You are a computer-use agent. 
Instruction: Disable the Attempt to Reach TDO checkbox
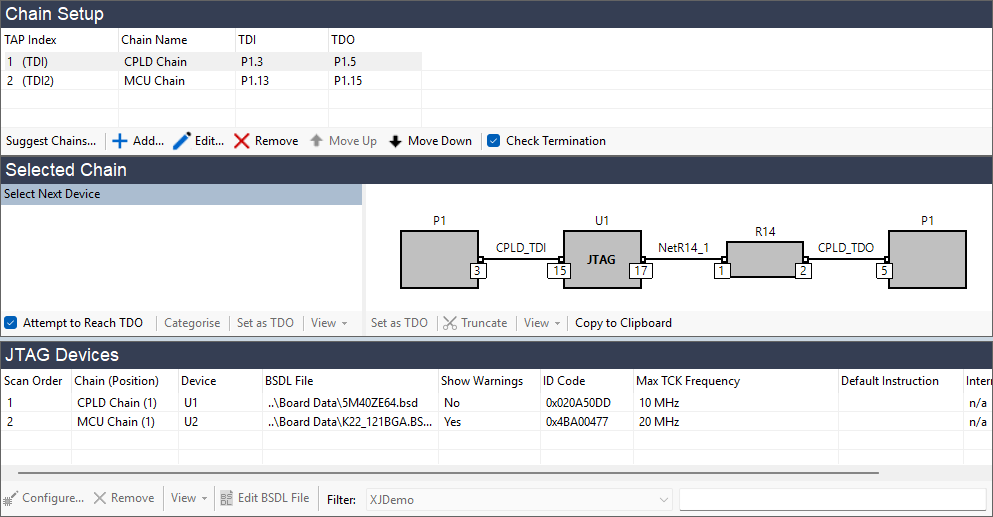(11, 323)
